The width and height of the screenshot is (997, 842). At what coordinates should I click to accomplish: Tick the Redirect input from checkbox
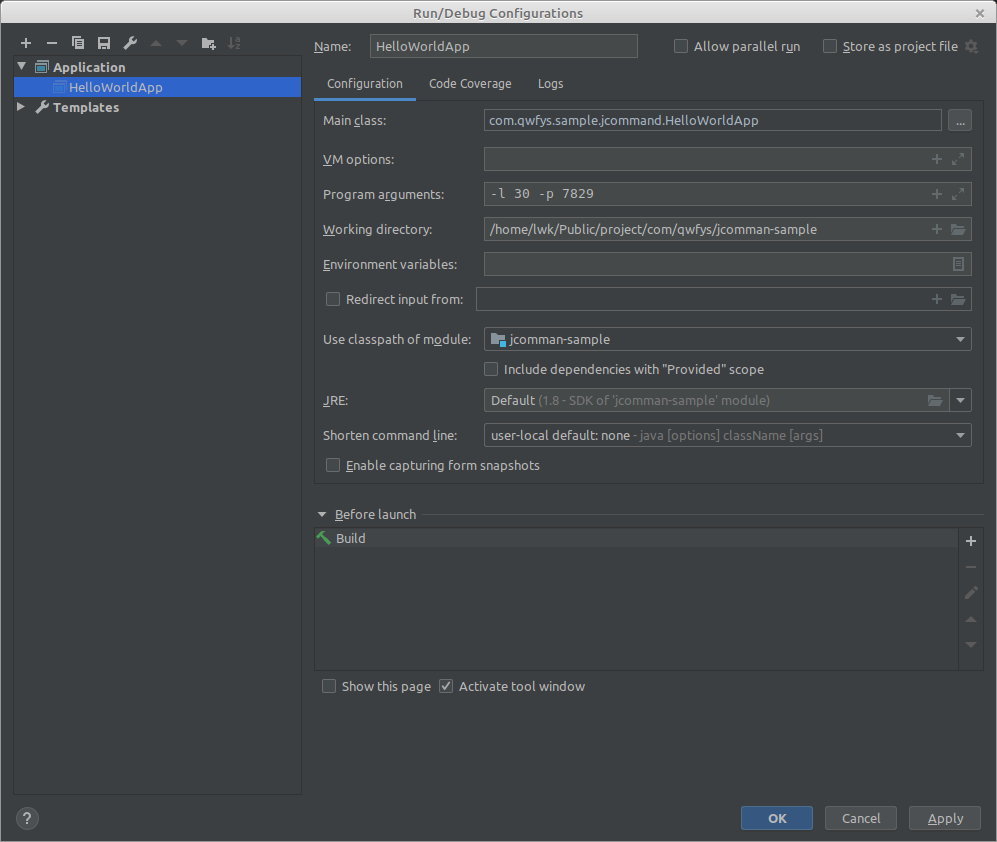point(333,299)
